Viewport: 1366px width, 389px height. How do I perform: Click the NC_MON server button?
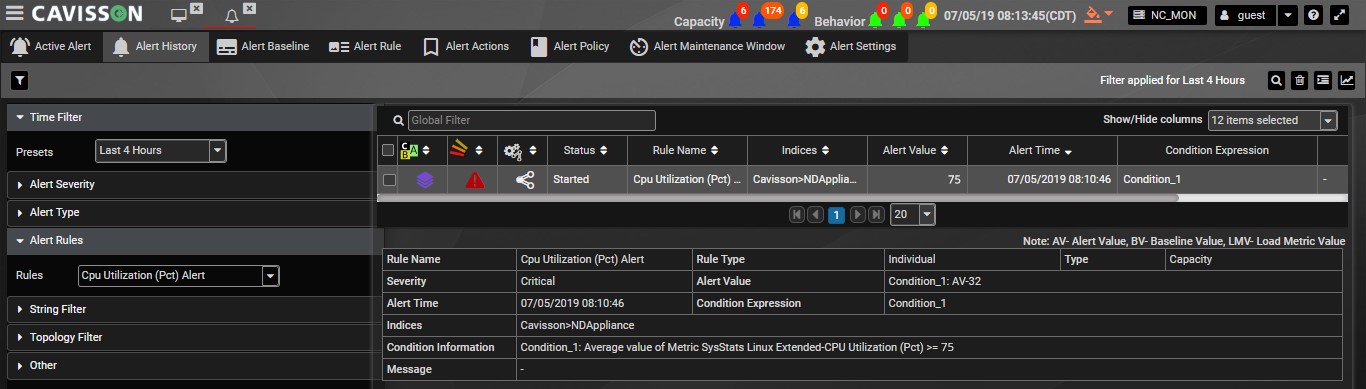tap(1167, 16)
